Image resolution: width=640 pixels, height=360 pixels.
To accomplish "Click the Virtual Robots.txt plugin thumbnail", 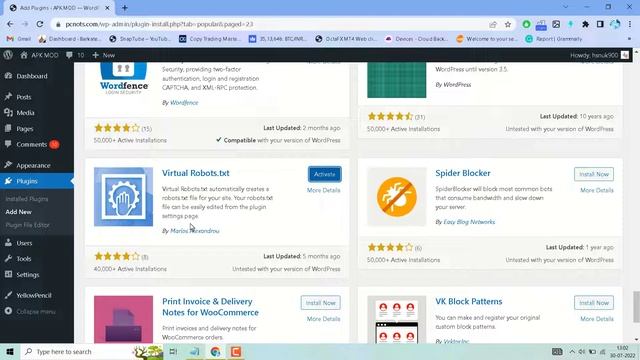I will [x=123, y=197].
